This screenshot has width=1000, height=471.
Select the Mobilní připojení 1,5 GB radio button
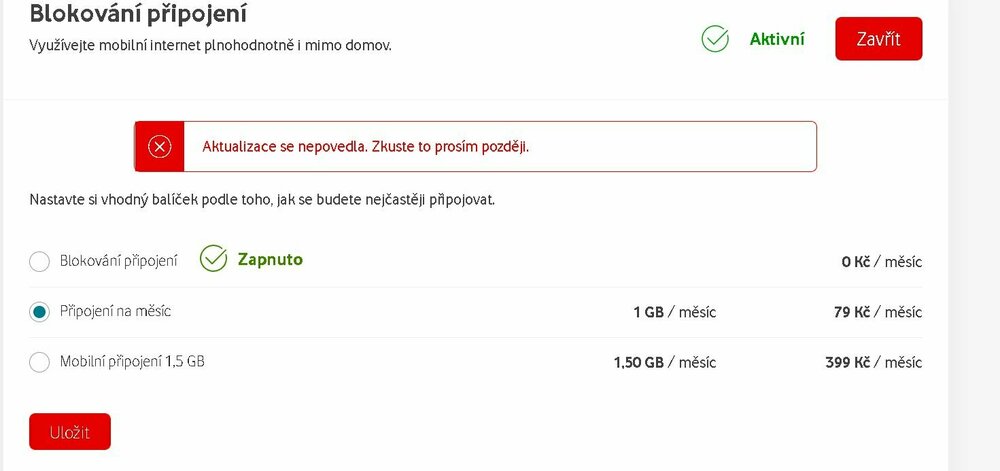point(40,362)
